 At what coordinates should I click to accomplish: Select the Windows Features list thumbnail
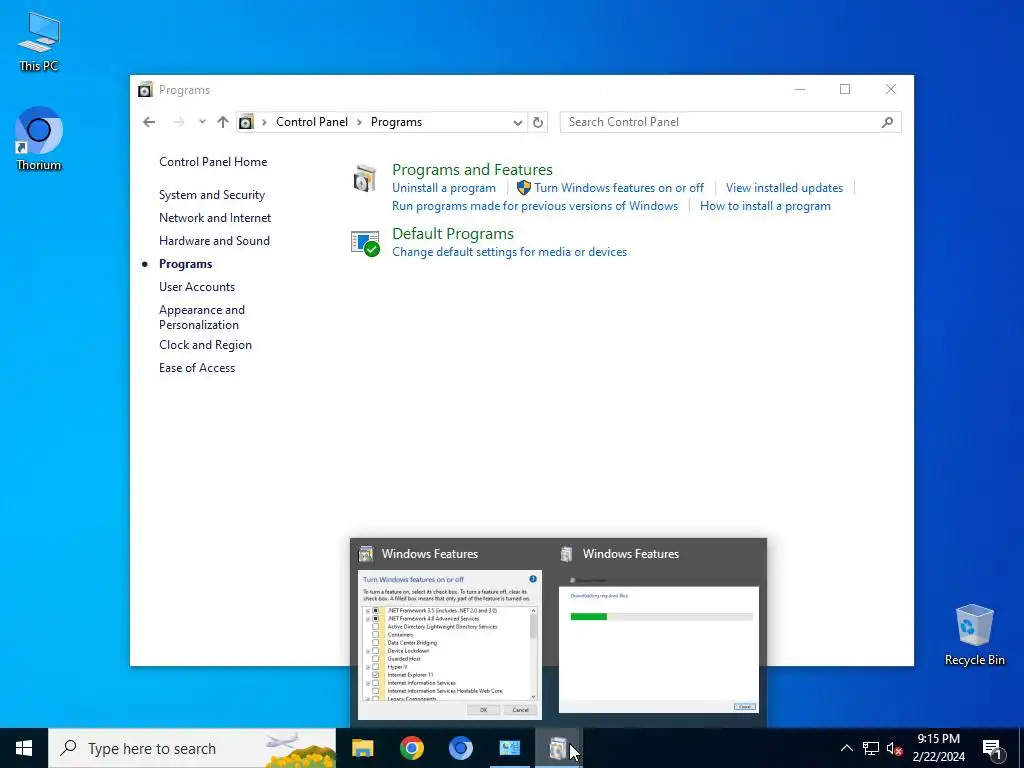point(450,645)
